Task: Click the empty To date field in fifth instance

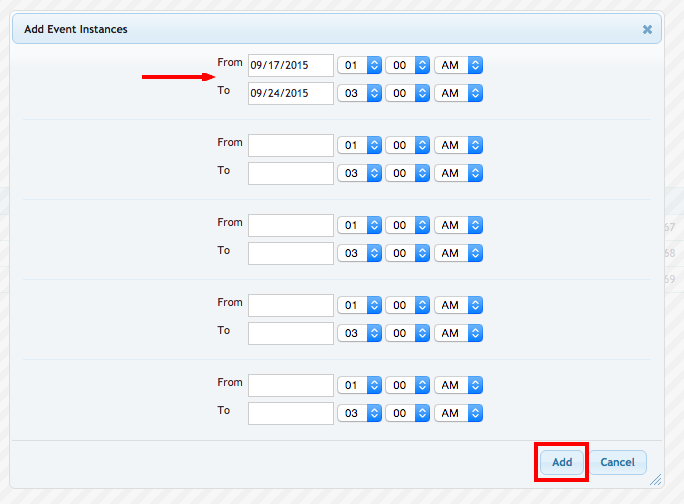Action: pos(291,413)
